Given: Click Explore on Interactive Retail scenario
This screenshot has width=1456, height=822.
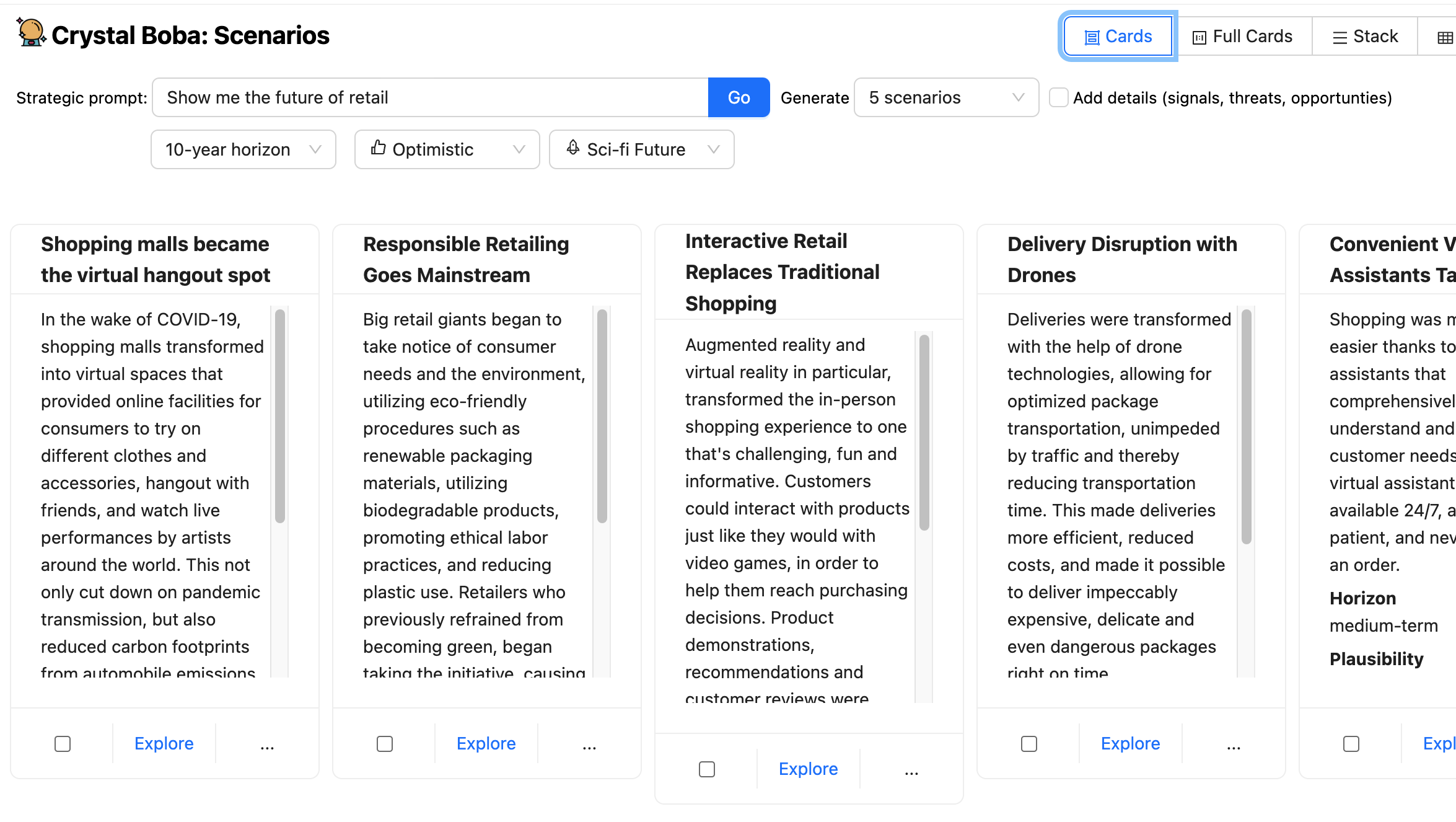Looking at the screenshot, I should click(x=808, y=768).
